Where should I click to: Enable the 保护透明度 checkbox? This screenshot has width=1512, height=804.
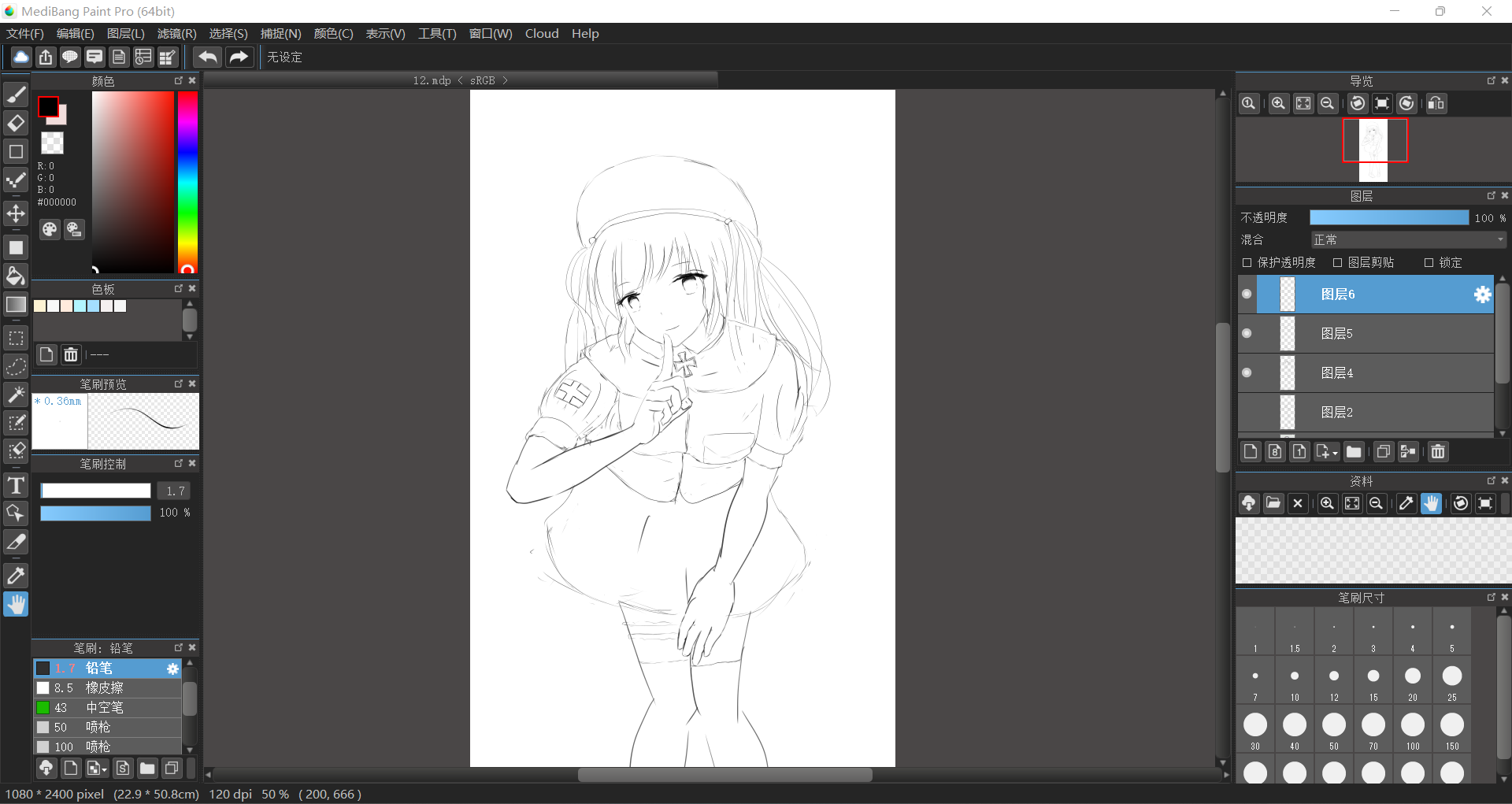pos(1247,263)
